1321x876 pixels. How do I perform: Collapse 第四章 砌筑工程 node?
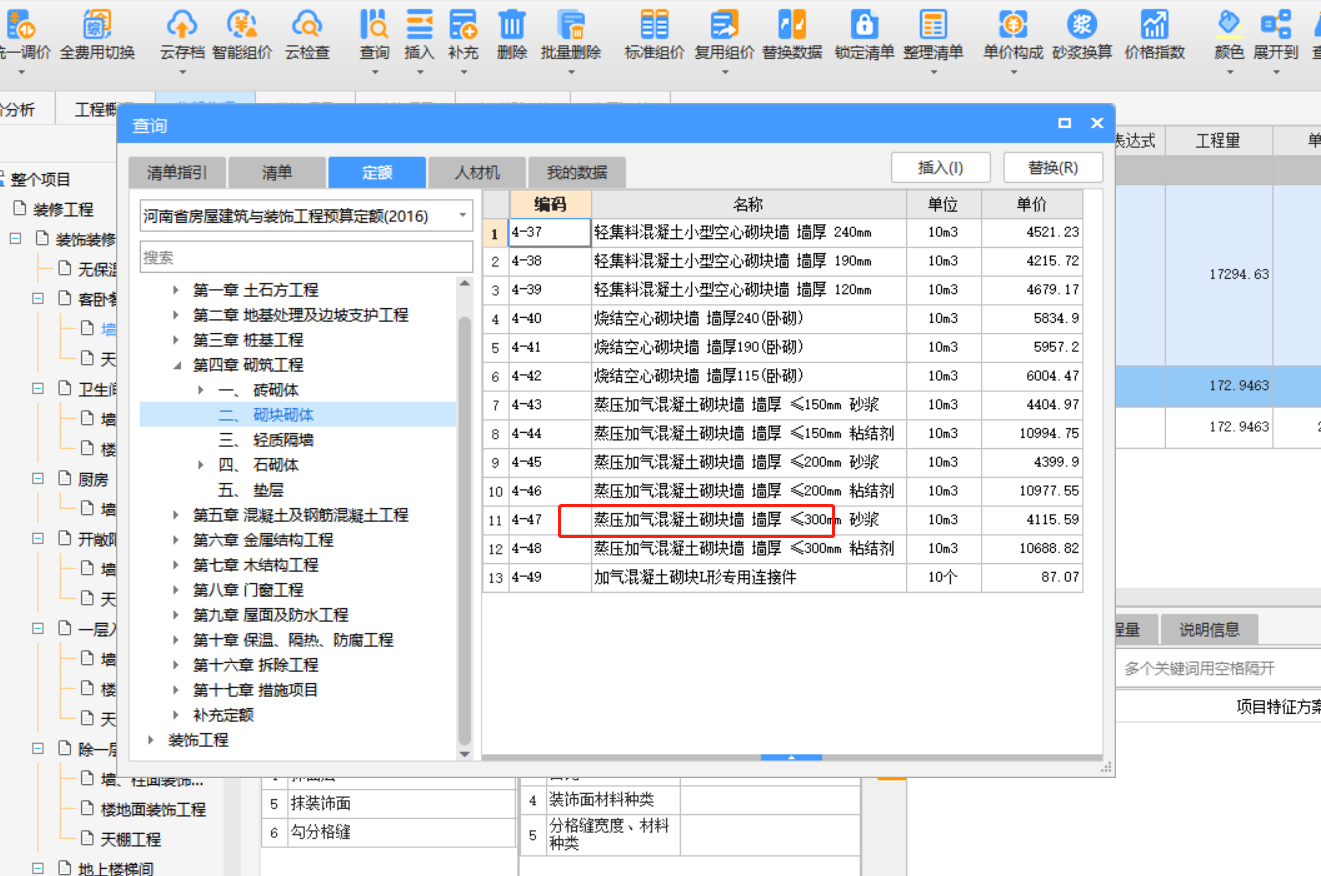(176, 365)
